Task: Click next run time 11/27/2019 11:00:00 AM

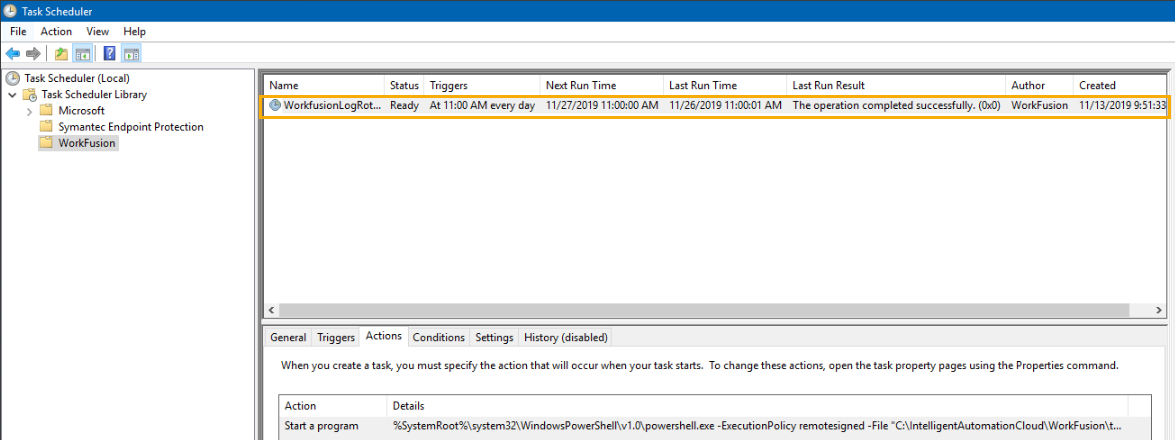Action: (x=602, y=106)
